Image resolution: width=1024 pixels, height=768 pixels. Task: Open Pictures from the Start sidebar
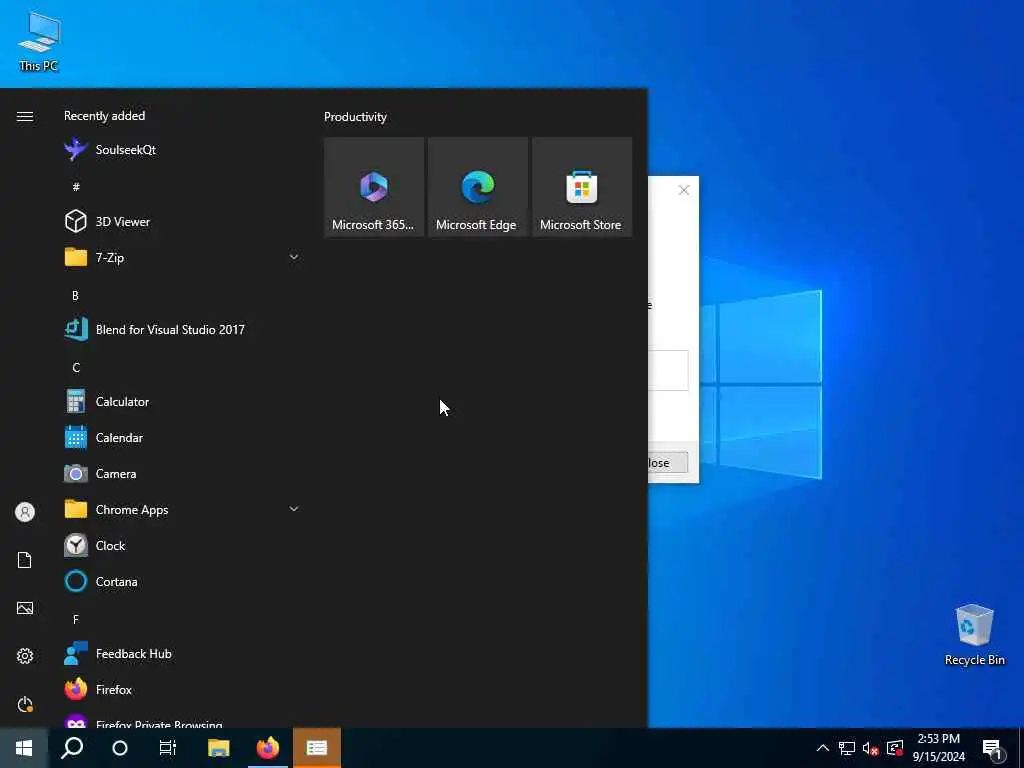pyautogui.click(x=25, y=608)
